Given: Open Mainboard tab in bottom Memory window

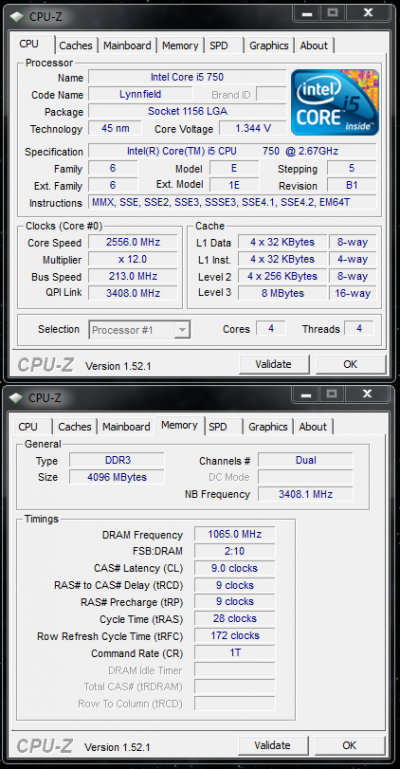Looking at the screenshot, I should tap(126, 427).
